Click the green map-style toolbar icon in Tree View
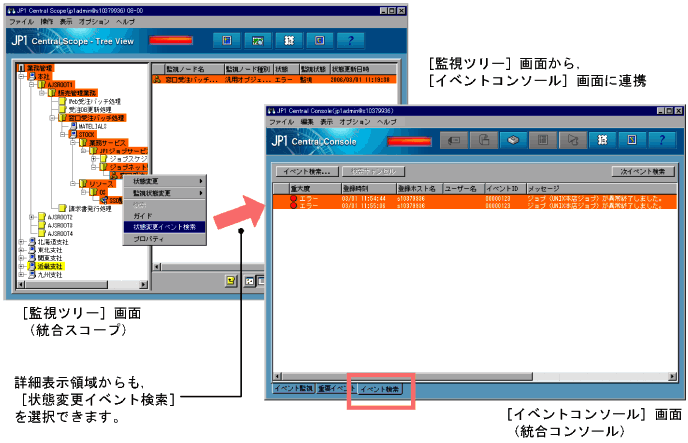Viewport: 688px width, 443px height. (258, 41)
